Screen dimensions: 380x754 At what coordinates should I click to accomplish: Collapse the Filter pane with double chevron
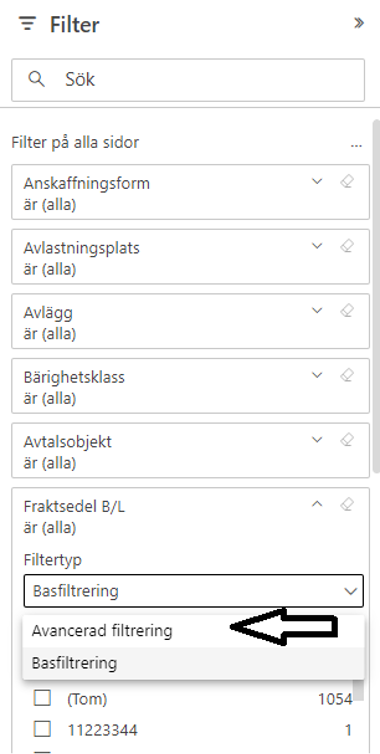click(x=359, y=23)
